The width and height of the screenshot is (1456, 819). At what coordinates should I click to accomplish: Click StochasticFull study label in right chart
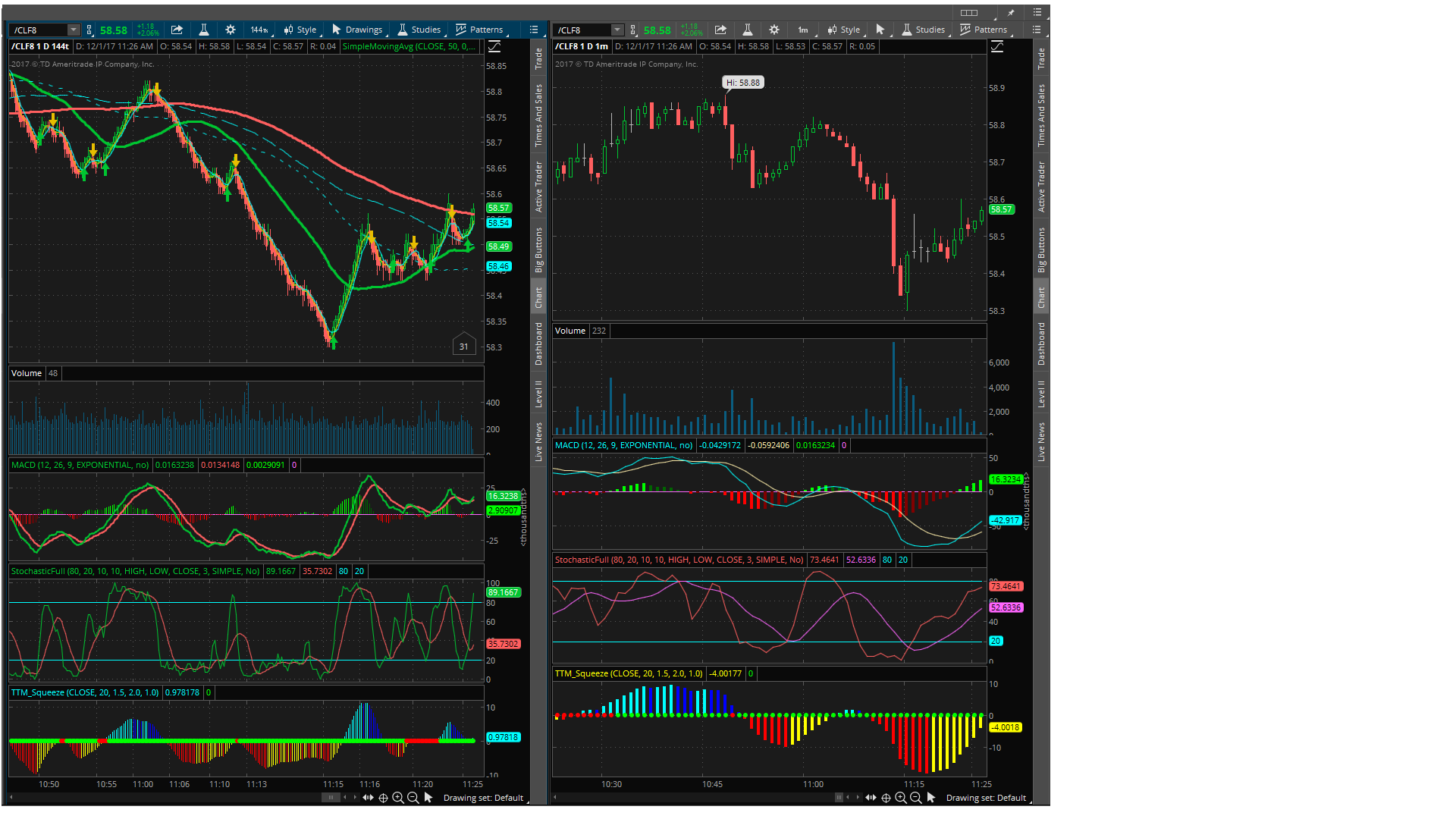(x=679, y=560)
